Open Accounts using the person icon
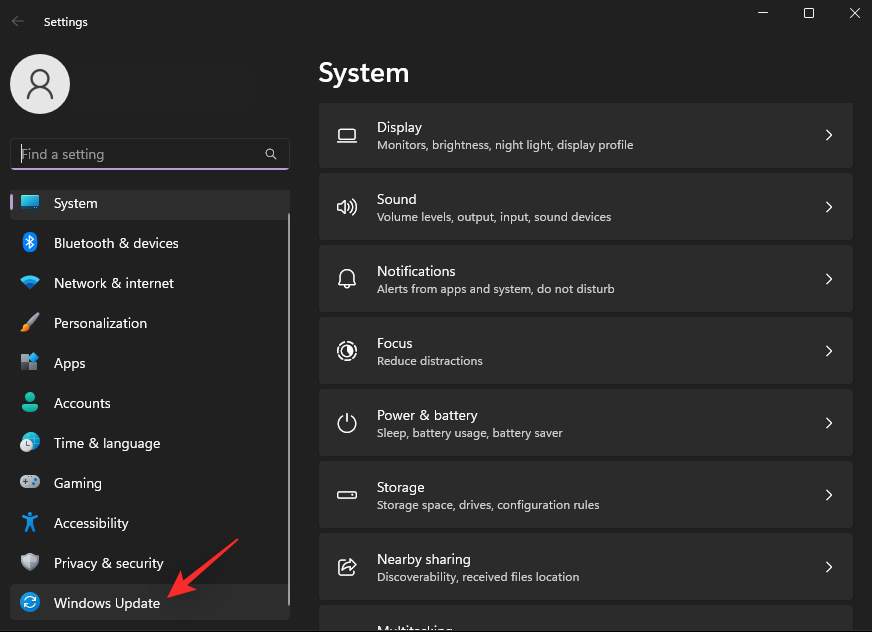This screenshot has height=632, width=872. tap(28, 403)
